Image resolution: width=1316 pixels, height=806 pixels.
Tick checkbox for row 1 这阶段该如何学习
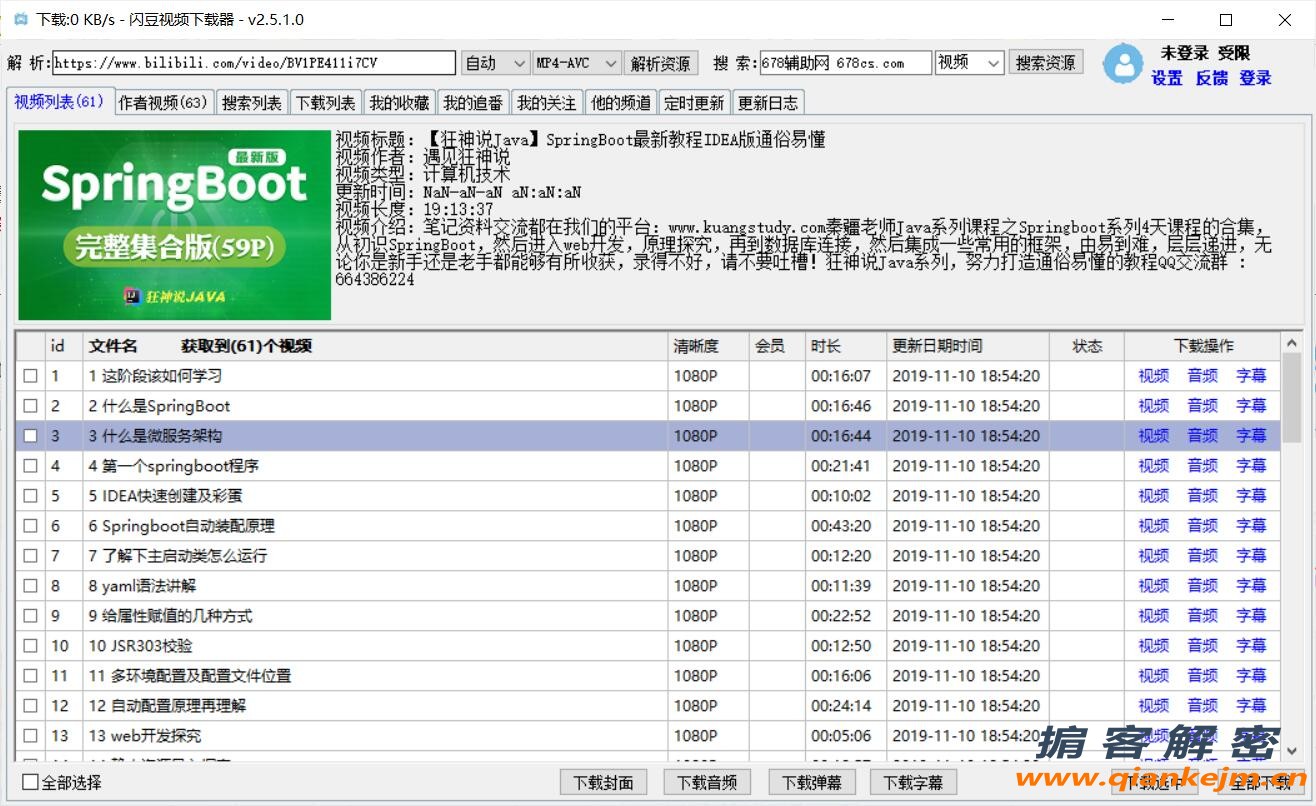pos(30,376)
